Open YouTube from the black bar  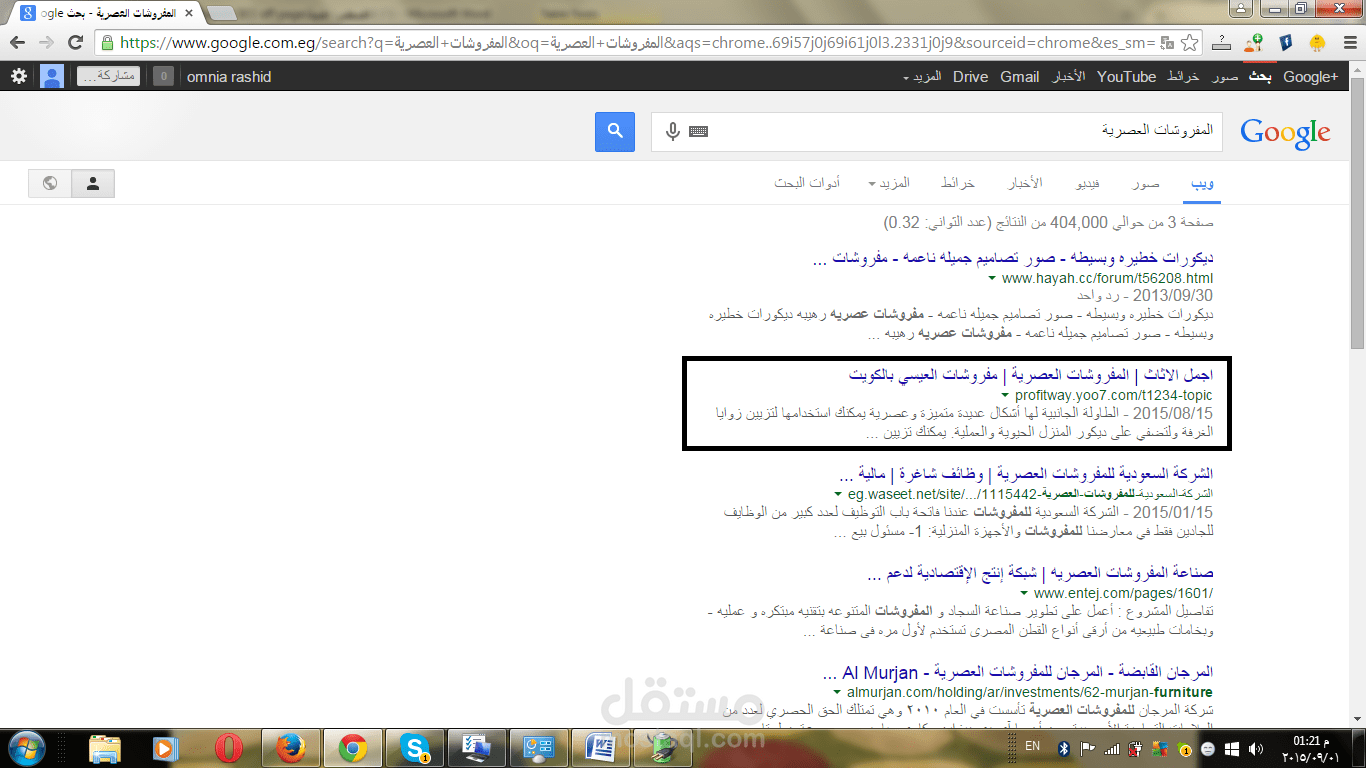[1126, 77]
